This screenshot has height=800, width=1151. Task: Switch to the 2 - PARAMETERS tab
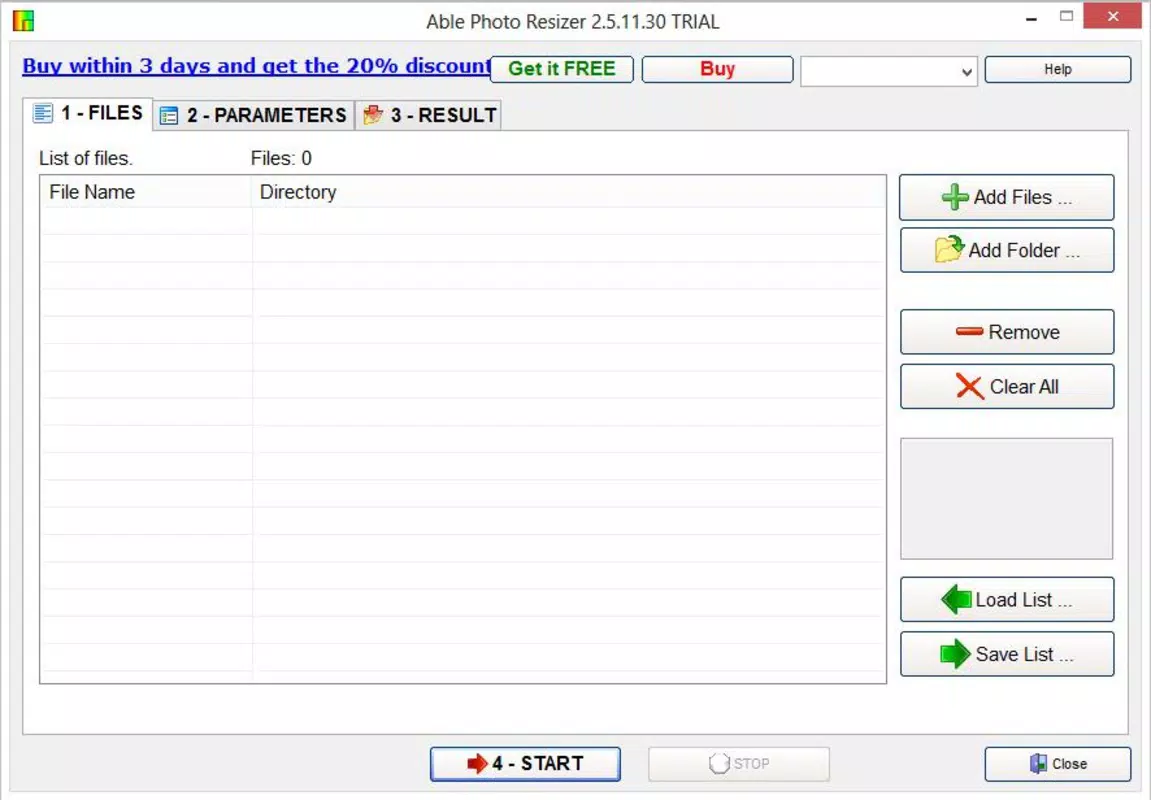254,115
